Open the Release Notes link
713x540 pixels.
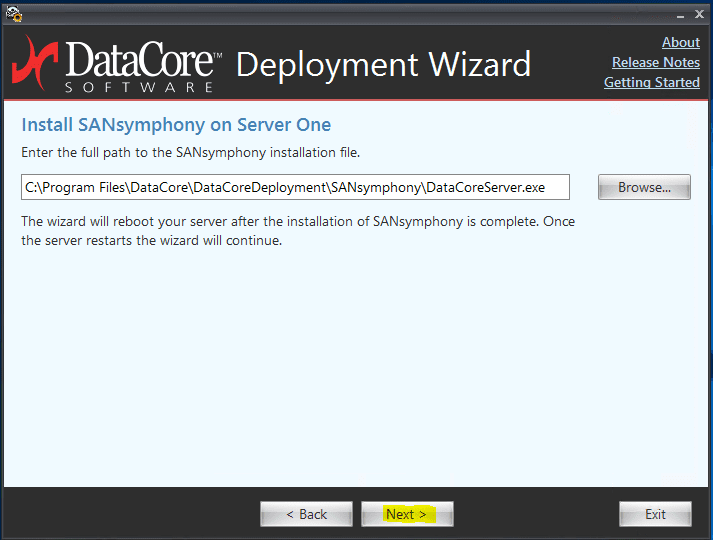[x=655, y=62]
